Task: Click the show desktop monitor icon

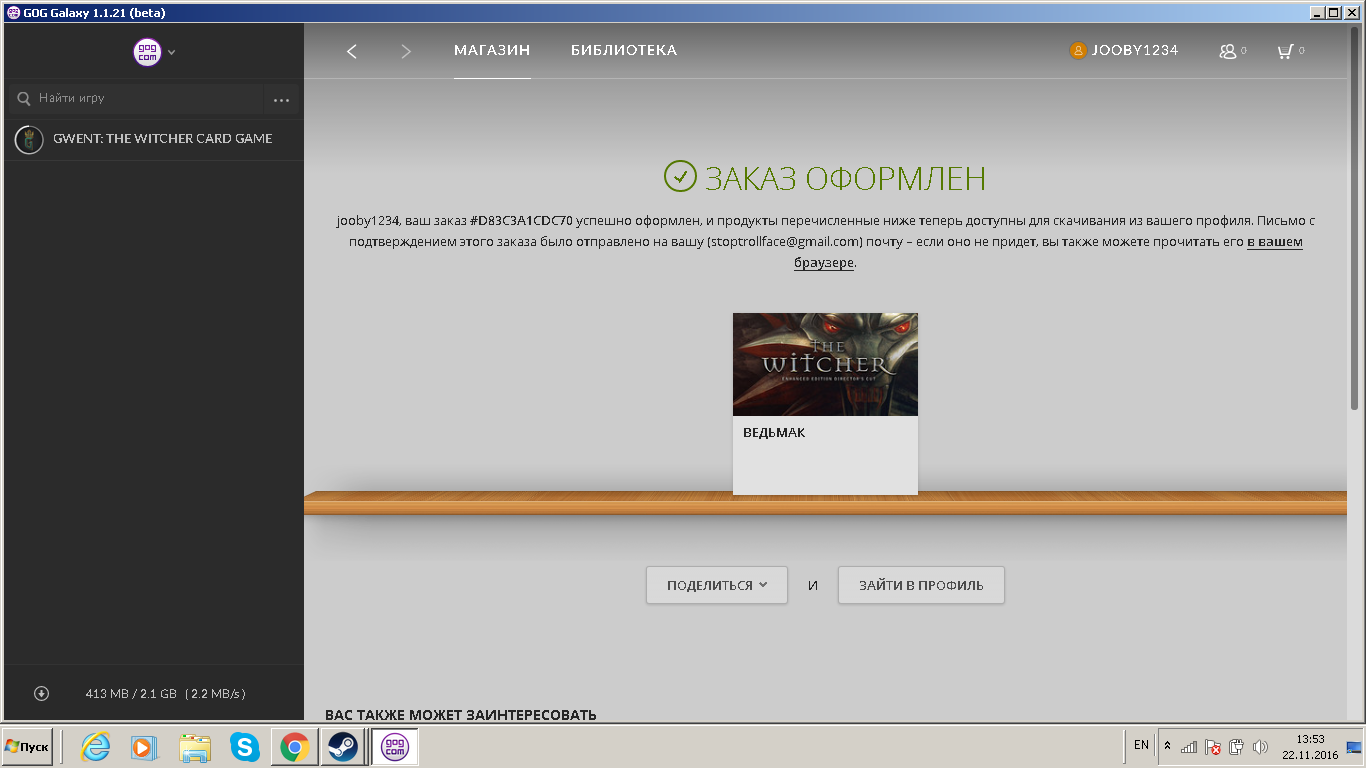Action: click(1354, 747)
